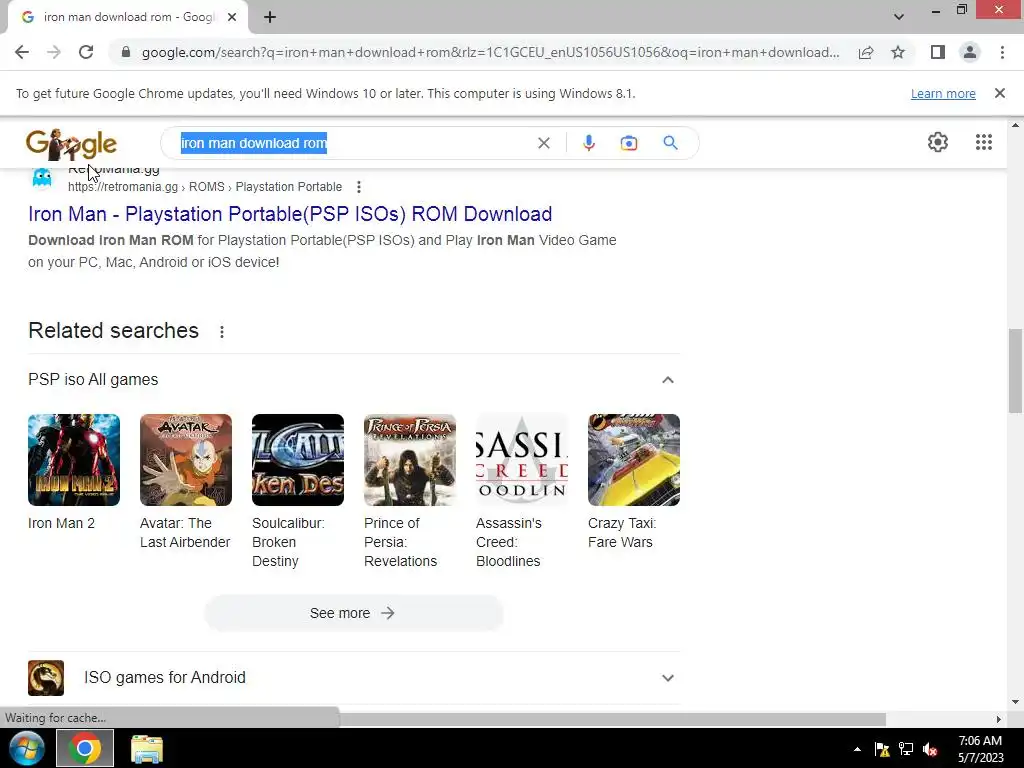Viewport: 1024px width, 768px height.
Task: Show hidden system tray icons
Action: [857, 749]
